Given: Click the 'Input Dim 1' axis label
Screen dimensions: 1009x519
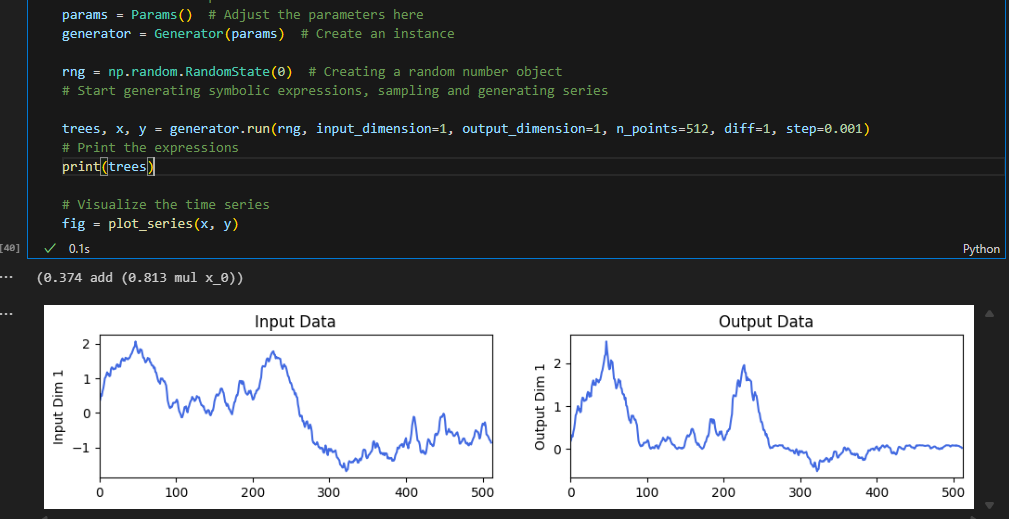Looking at the screenshot, I should [58, 408].
